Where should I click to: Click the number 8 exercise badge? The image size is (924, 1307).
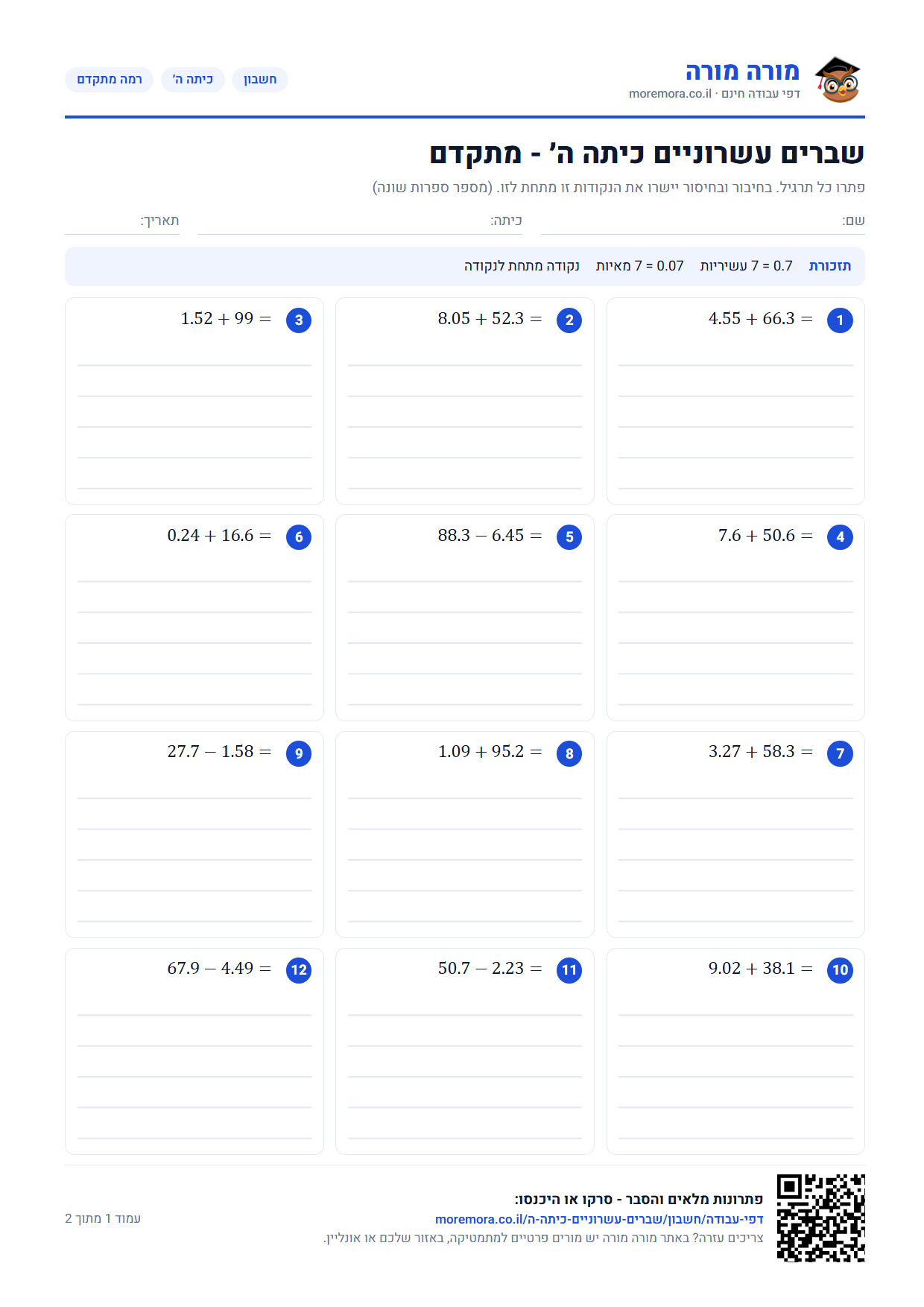pos(569,753)
